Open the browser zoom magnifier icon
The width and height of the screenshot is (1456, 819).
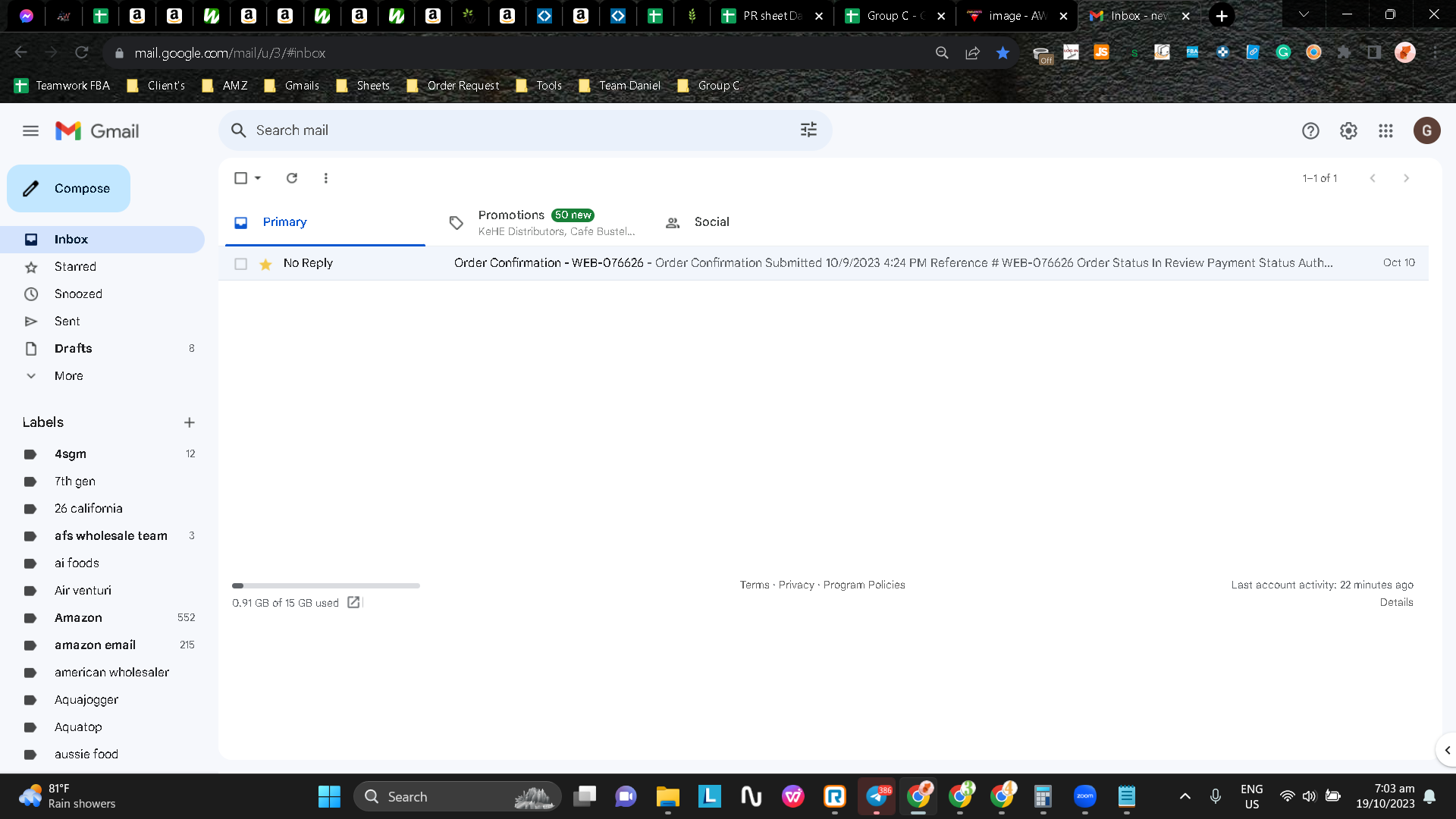pos(942,53)
